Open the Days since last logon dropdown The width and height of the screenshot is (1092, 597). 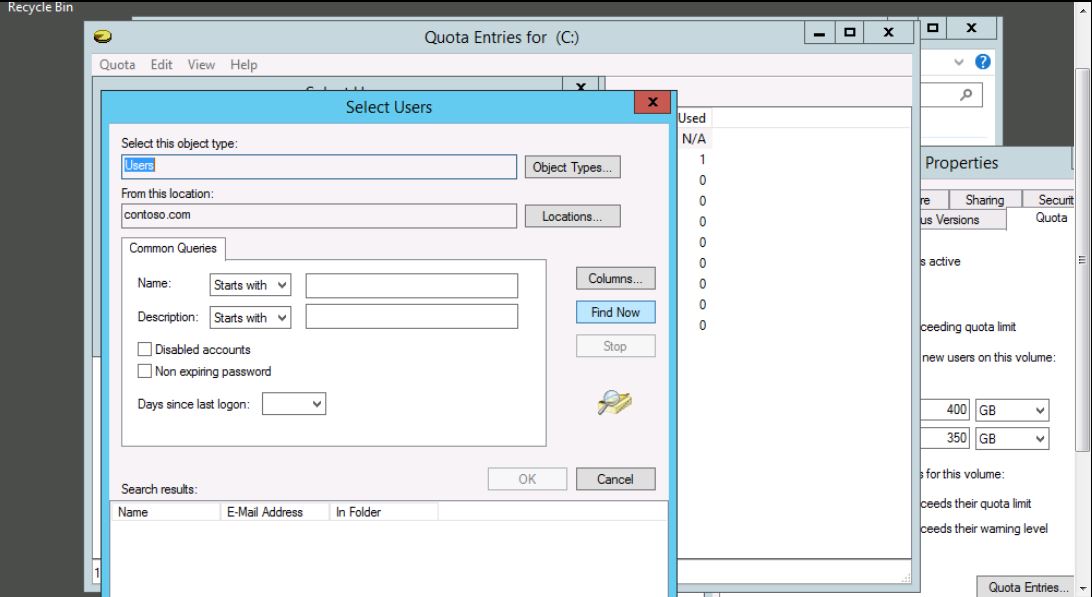click(295, 404)
